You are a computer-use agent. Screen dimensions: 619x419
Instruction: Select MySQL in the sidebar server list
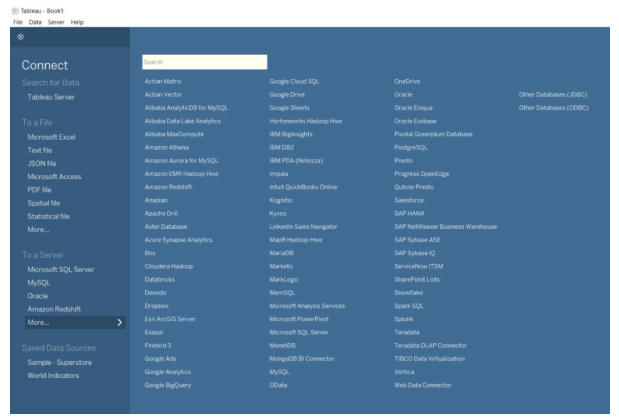[39, 283]
